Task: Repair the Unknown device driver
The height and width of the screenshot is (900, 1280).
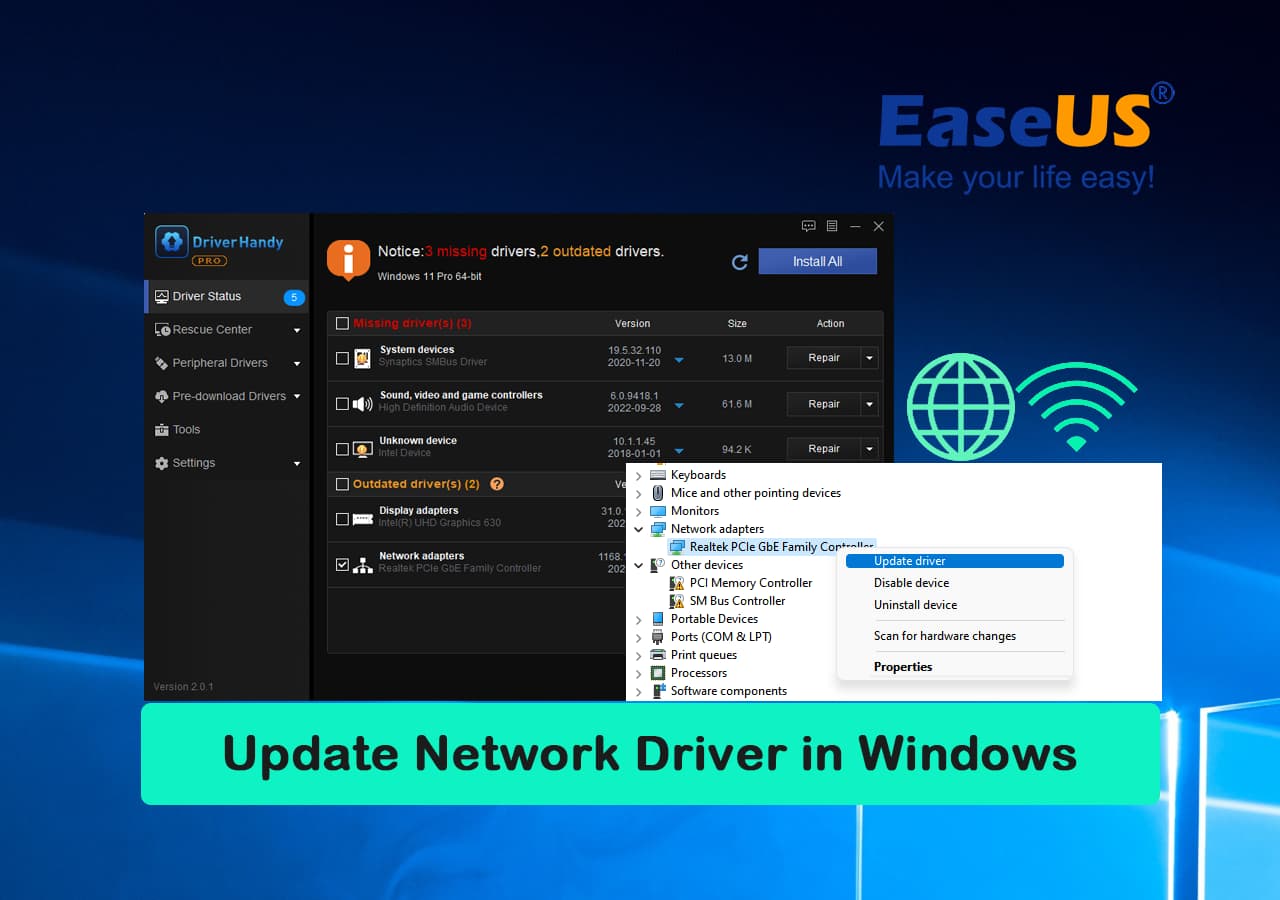Action: coord(824,449)
